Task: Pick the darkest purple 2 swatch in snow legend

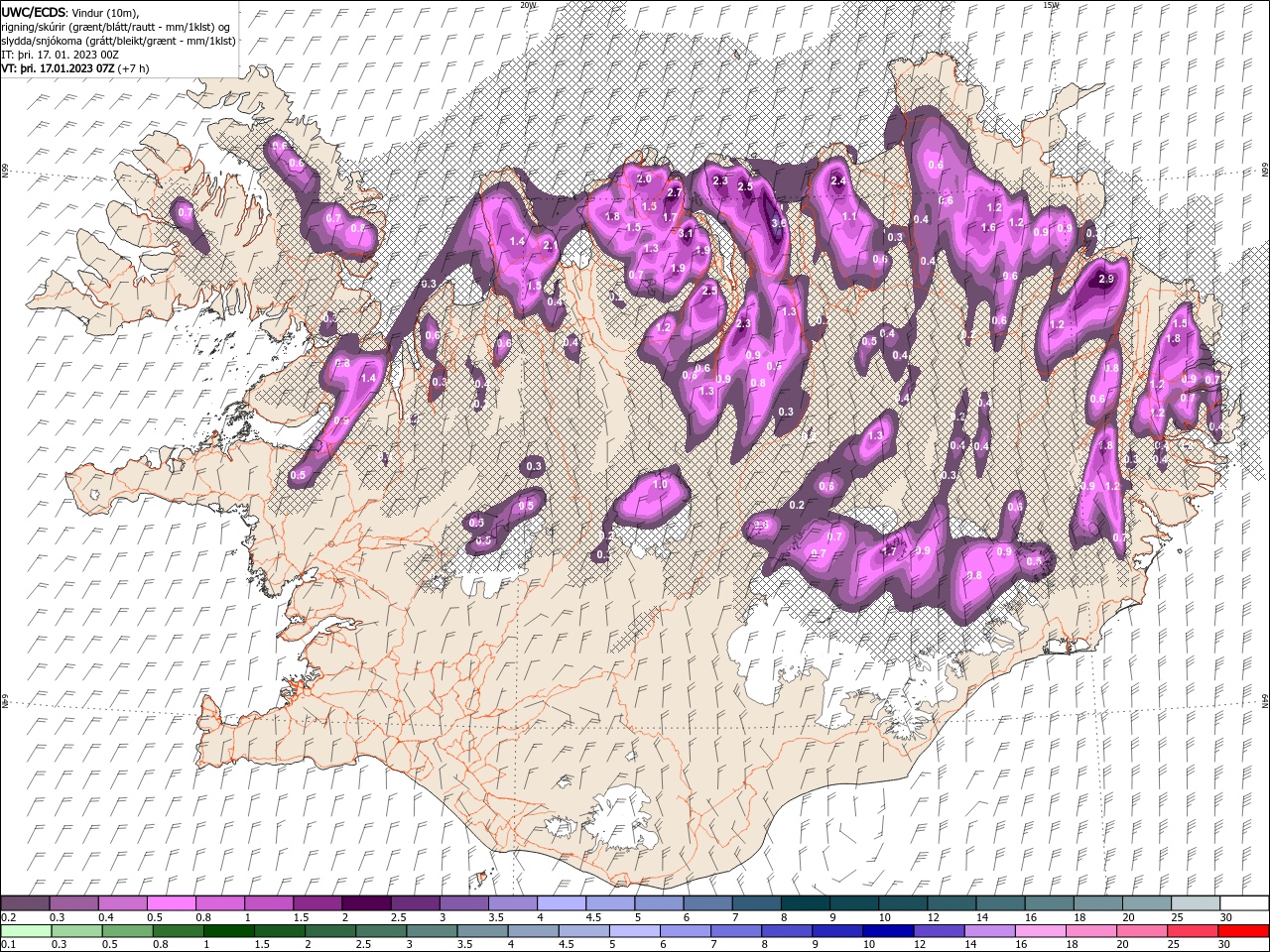Action: (365, 903)
